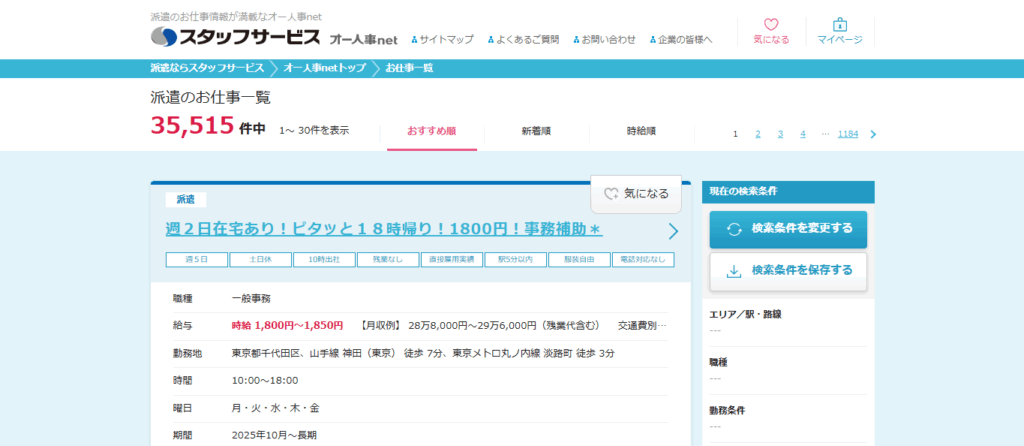Image resolution: width=1024 pixels, height=446 pixels.
Task: Switch to 新着順 sort tab
Action: point(536,131)
